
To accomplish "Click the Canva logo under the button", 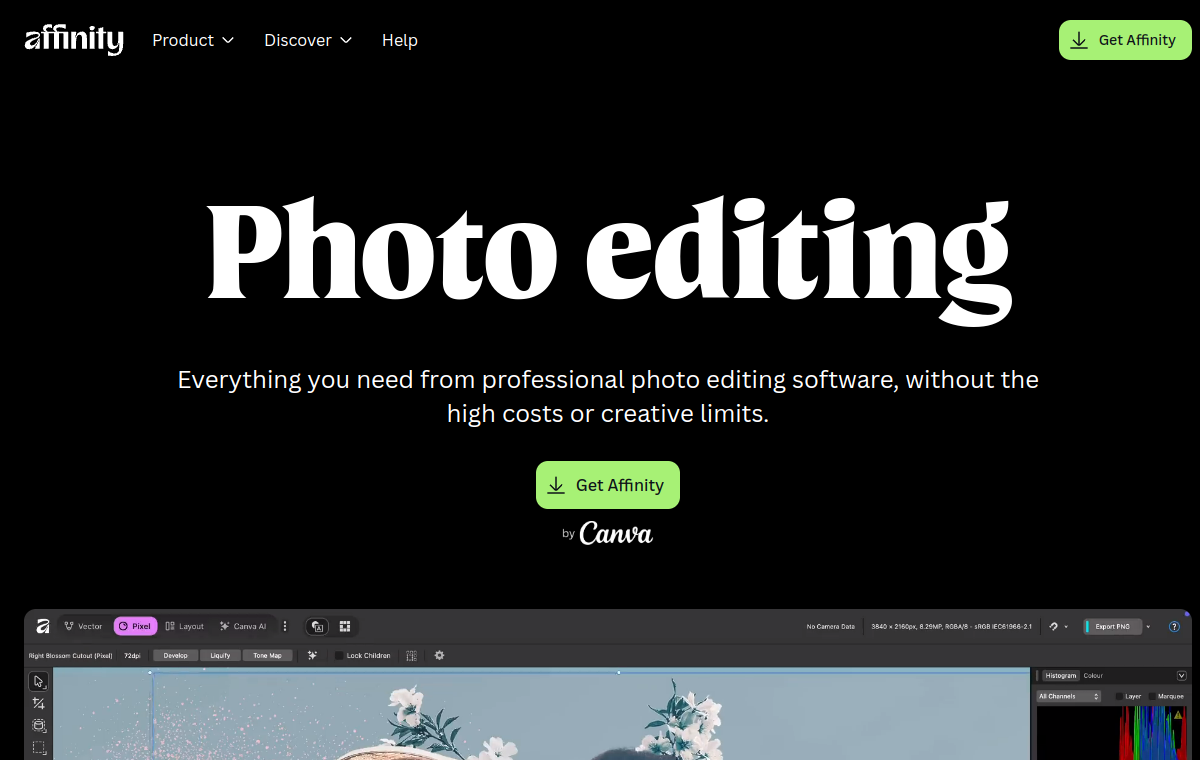I will pyautogui.click(x=616, y=533).
